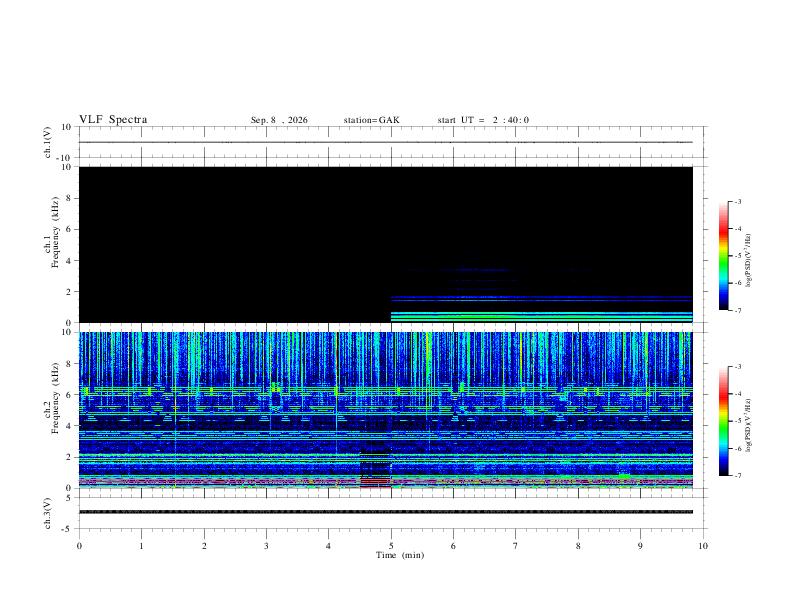Click the VLF Spectra title text
Screen dimensions: 792x612
click(113, 120)
